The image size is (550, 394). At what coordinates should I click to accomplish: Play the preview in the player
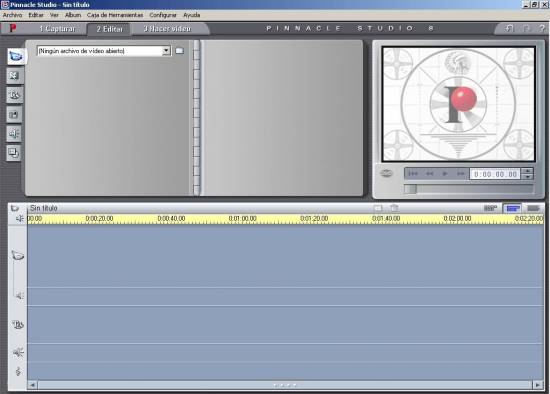445,174
